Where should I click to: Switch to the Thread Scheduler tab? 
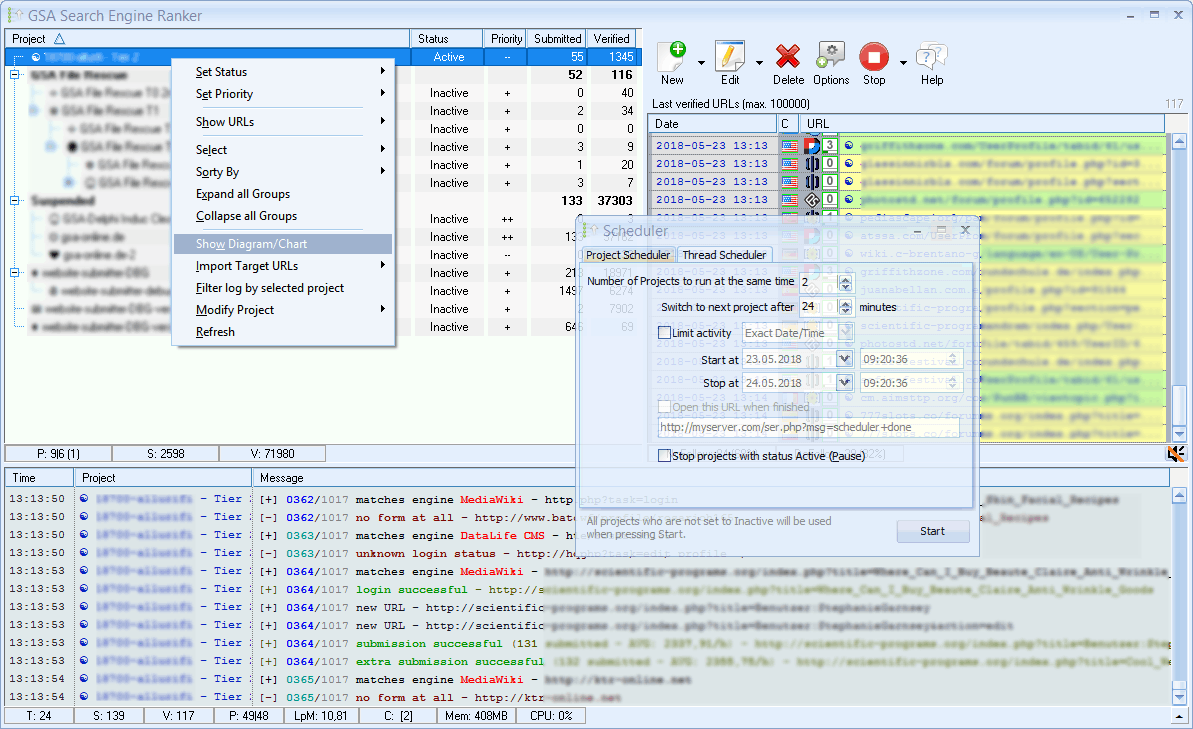coord(724,255)
